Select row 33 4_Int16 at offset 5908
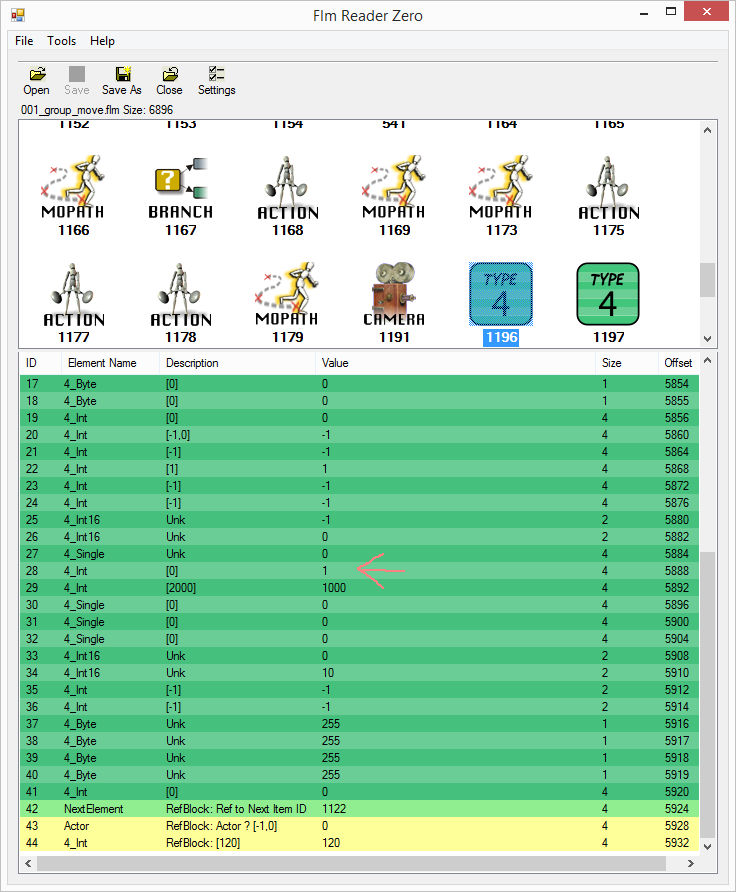Viewport: 736px width, 892px height. [359, 656]
